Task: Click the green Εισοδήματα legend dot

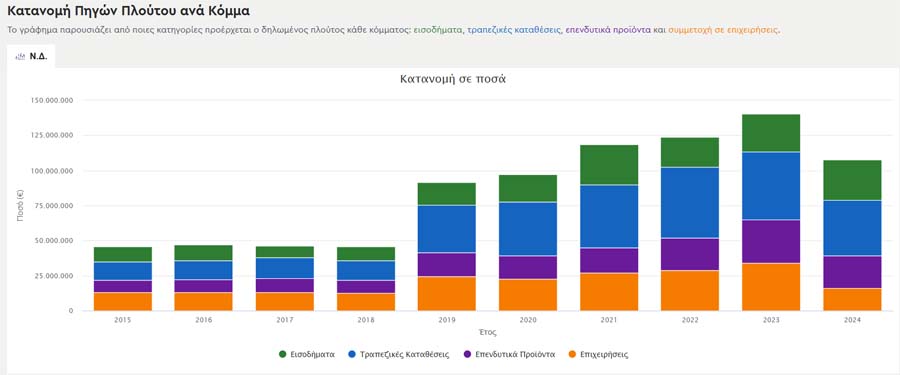Action: click(x=282, y=354)
